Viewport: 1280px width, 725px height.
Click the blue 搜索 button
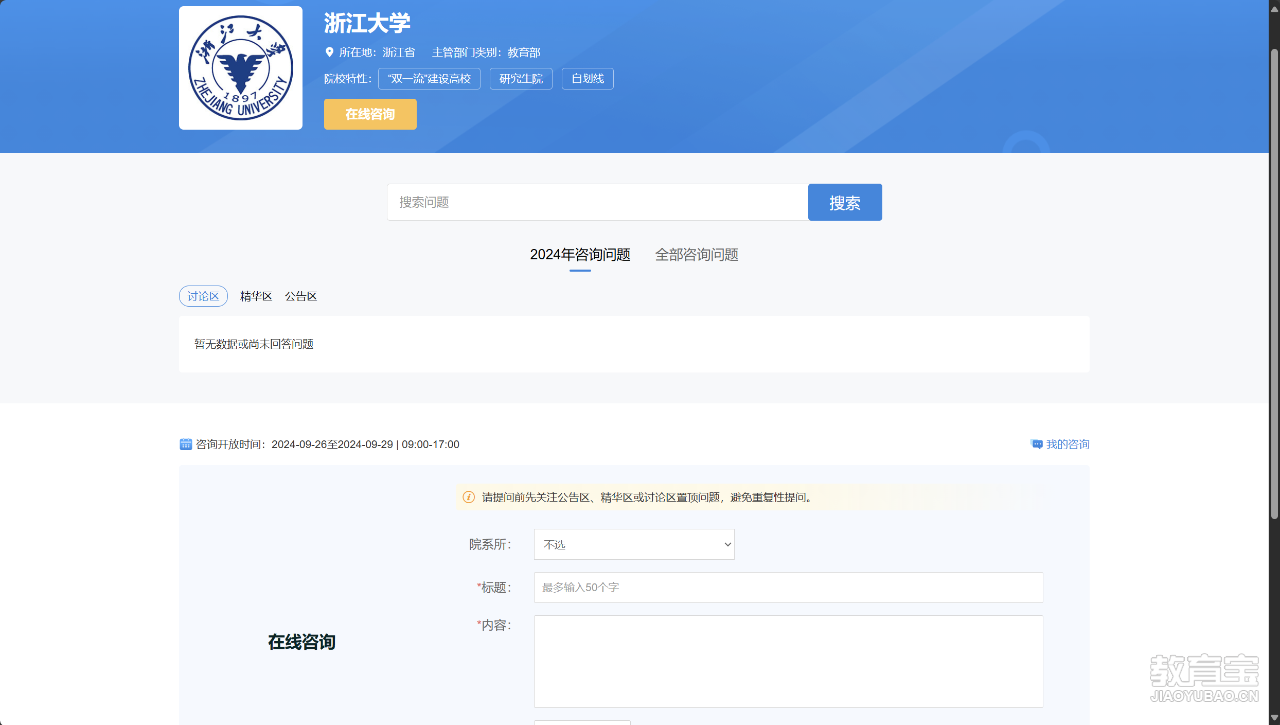845,202
